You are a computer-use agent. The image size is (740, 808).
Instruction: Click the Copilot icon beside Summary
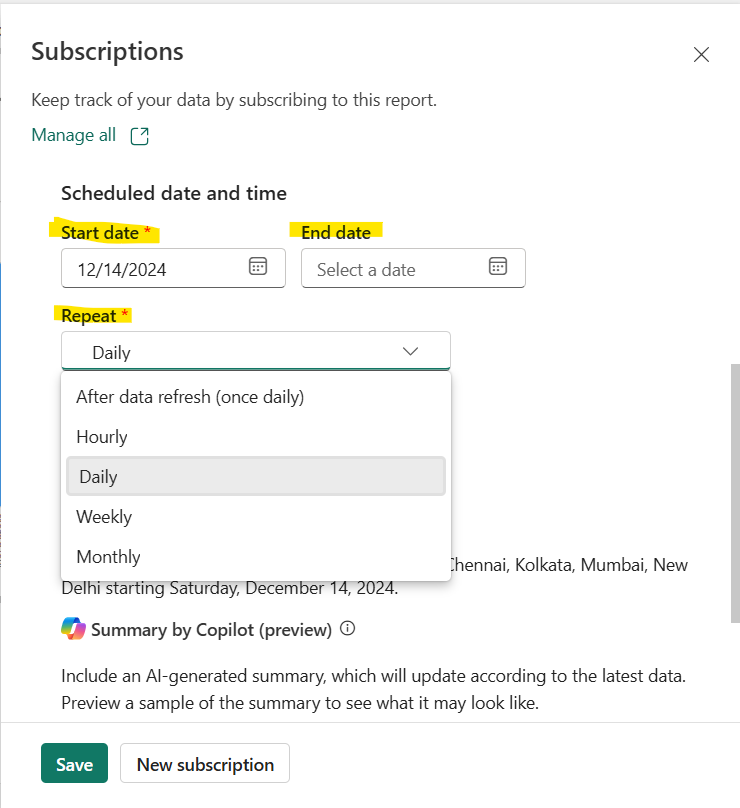point(73,629)
